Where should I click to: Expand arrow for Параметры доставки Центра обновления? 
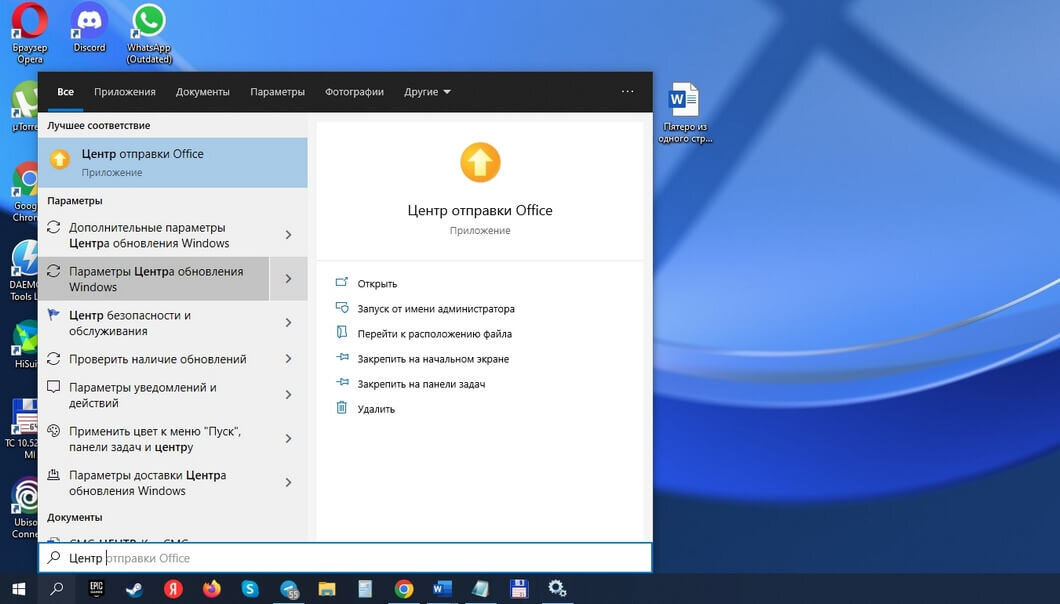point(289,482)
